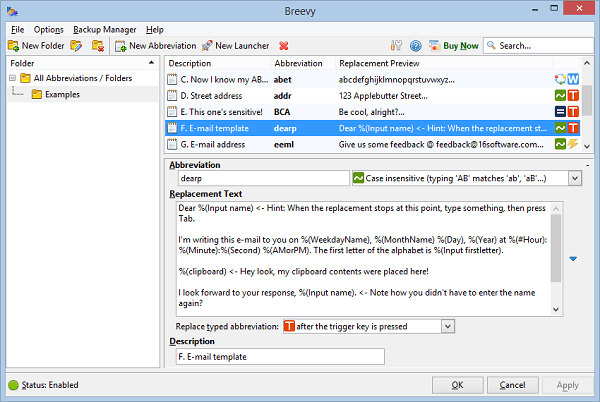Click the edit folder pencil icon
The width and height of the screenshot is (600, 402).
click(x=76, y=46)
